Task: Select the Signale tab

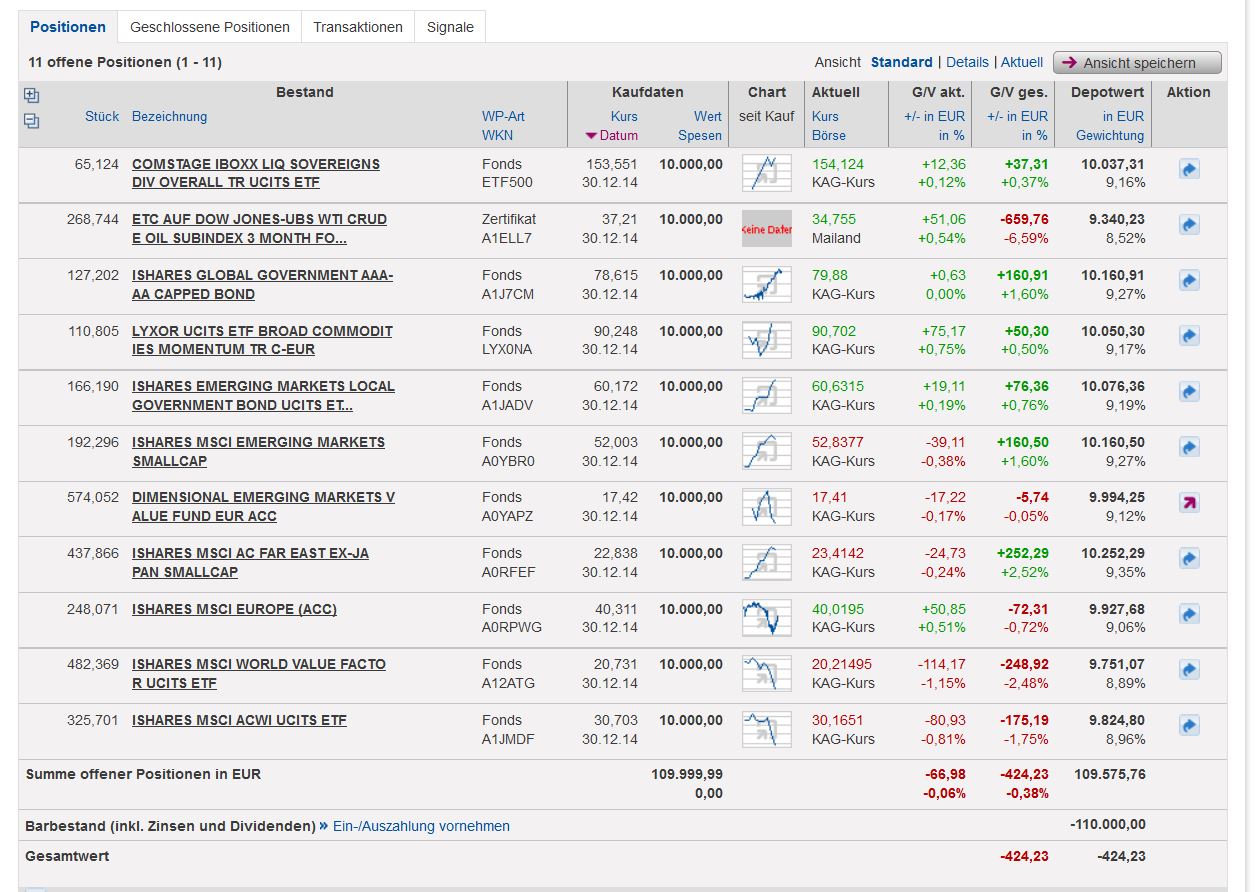Action: point(450,27)
